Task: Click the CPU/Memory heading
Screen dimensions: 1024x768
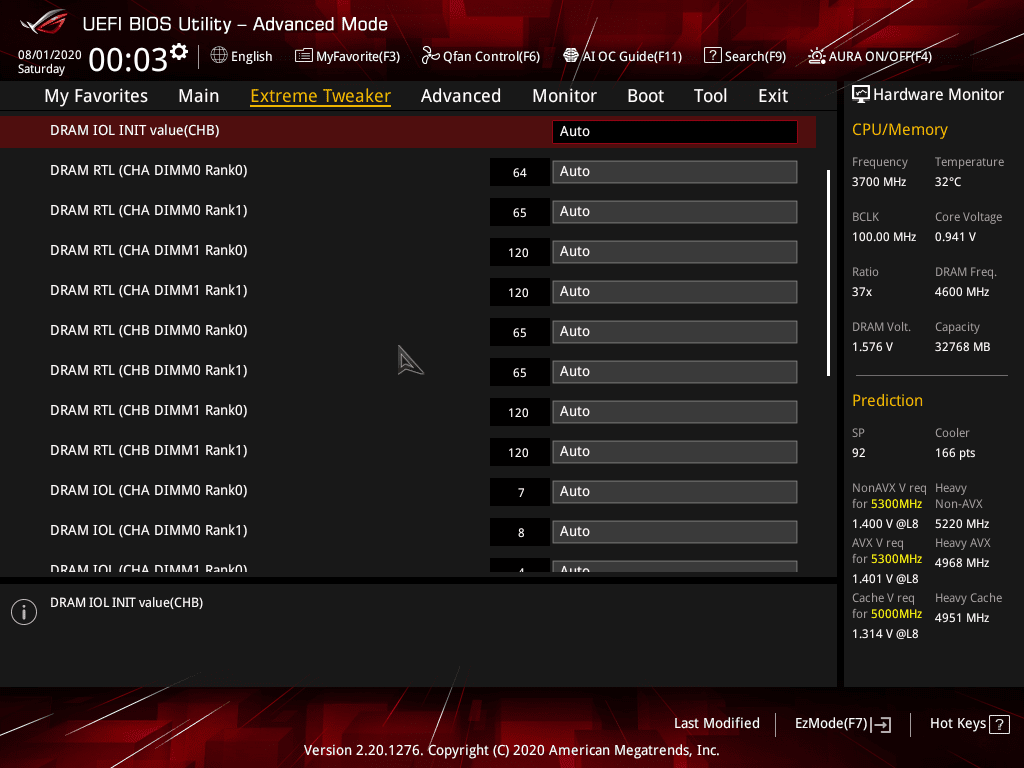Action: click(x=899, y=130)
